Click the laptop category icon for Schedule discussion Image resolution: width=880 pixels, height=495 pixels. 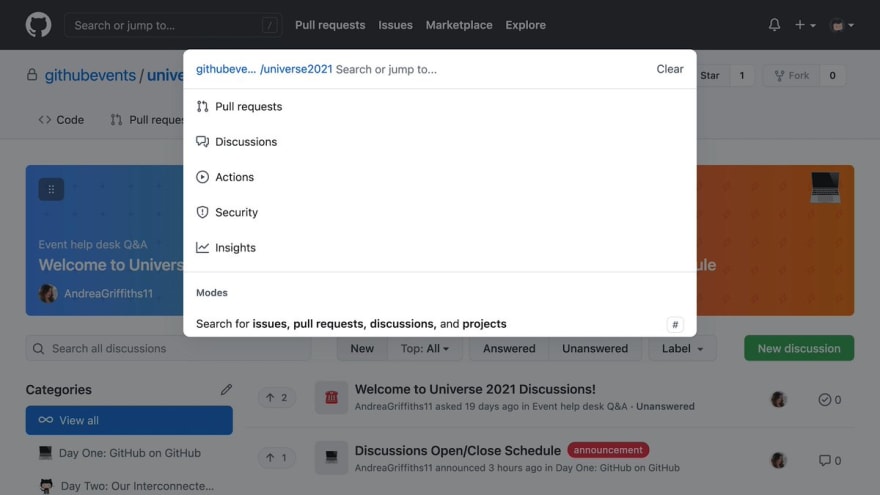coord(331,458)
